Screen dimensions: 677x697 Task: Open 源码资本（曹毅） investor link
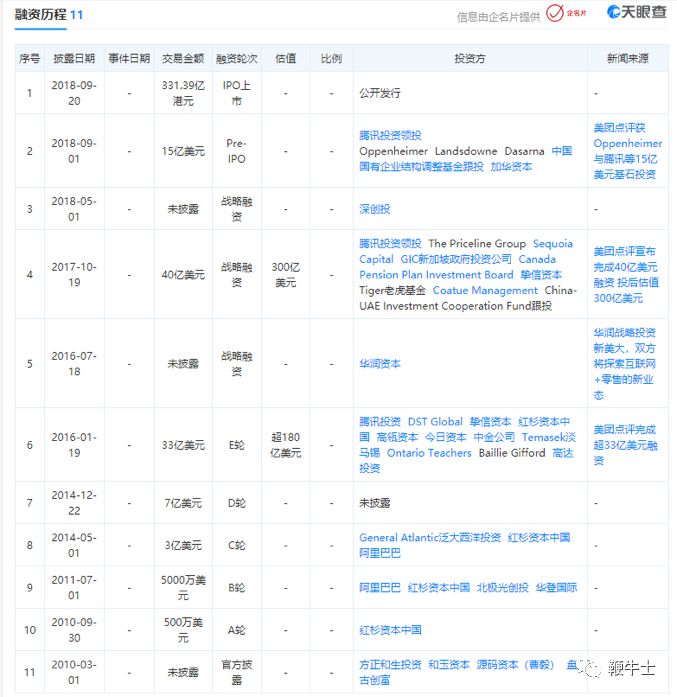point(515,665)
